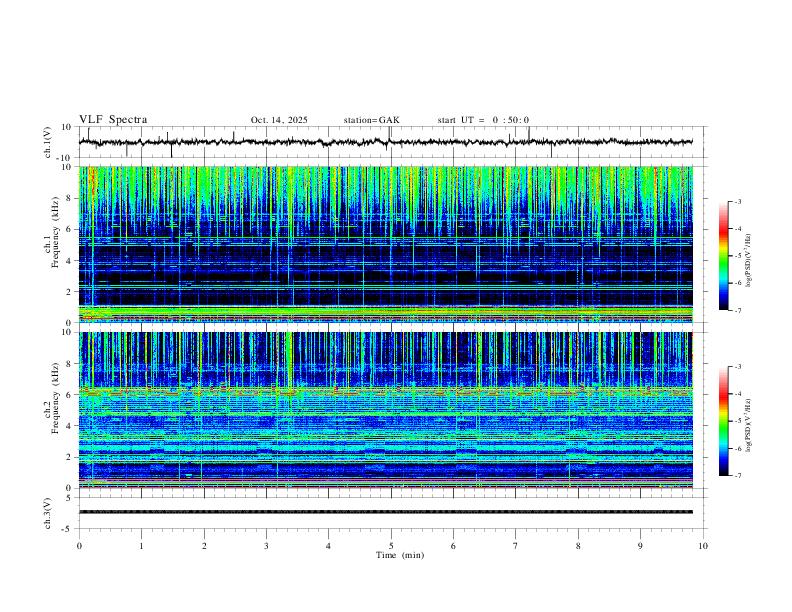The height and width of the screenshot is (612, 792).
Task: Click the "ch.3(V)" axis label
Action: (48, 513)
